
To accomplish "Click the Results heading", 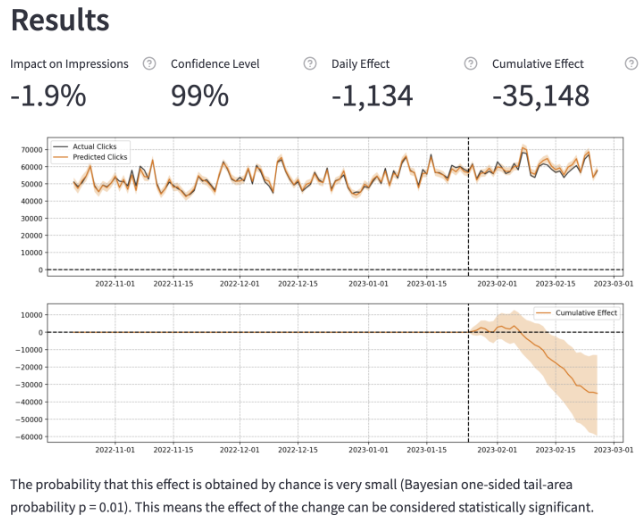I will [x=60, y=20].
